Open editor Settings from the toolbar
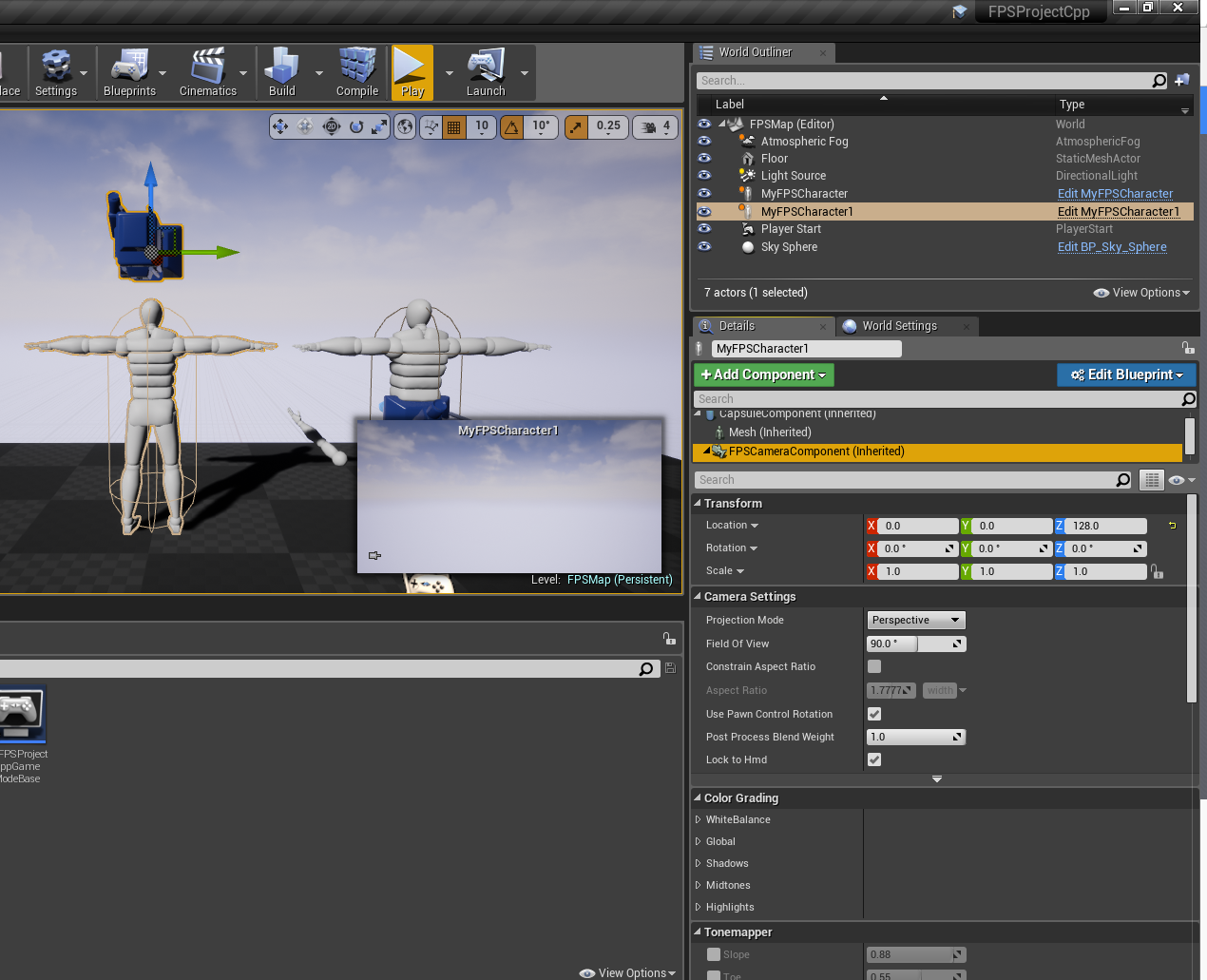This screenshot has height=980, width=1207. click(x=56, y=73)
